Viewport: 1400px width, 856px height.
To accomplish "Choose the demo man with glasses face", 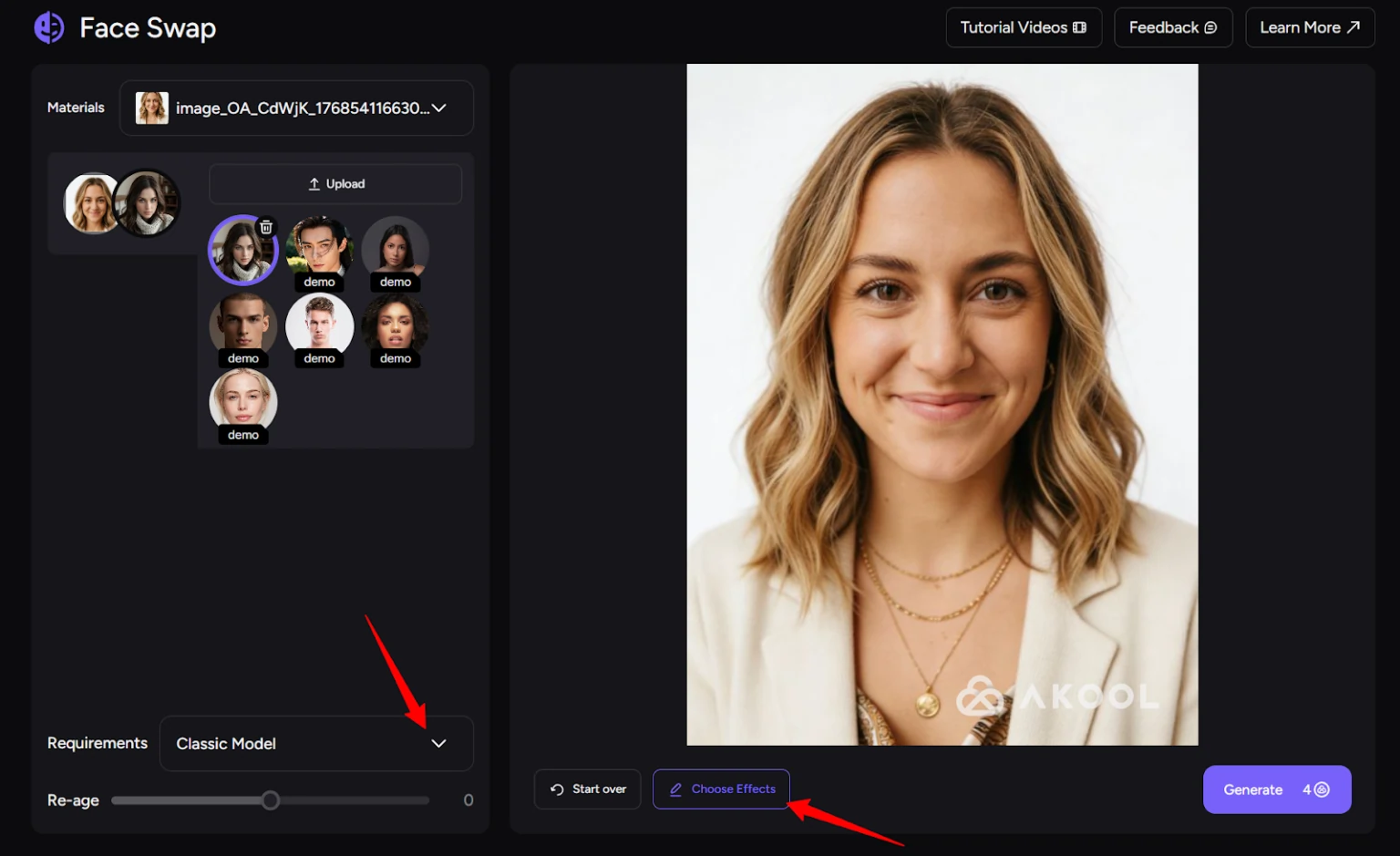I will (319, 248).
